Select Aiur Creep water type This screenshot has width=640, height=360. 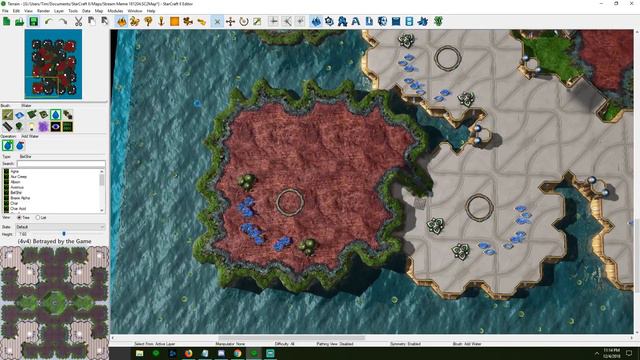click(x=19, y=177)
